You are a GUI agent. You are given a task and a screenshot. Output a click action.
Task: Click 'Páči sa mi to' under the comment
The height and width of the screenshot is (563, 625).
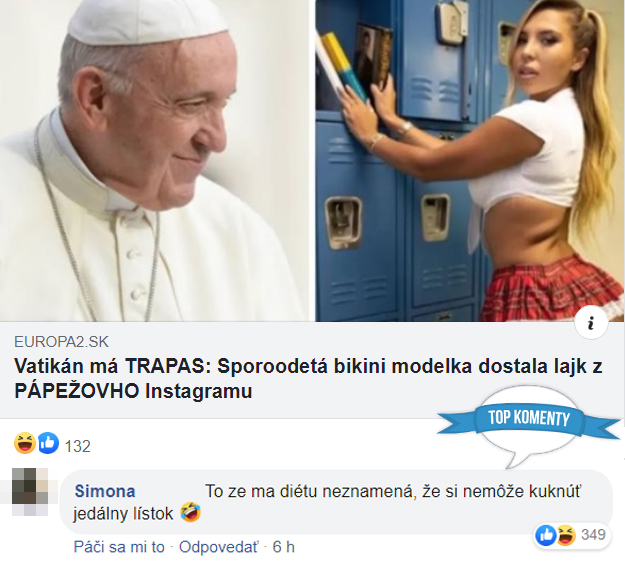[119, 547]
